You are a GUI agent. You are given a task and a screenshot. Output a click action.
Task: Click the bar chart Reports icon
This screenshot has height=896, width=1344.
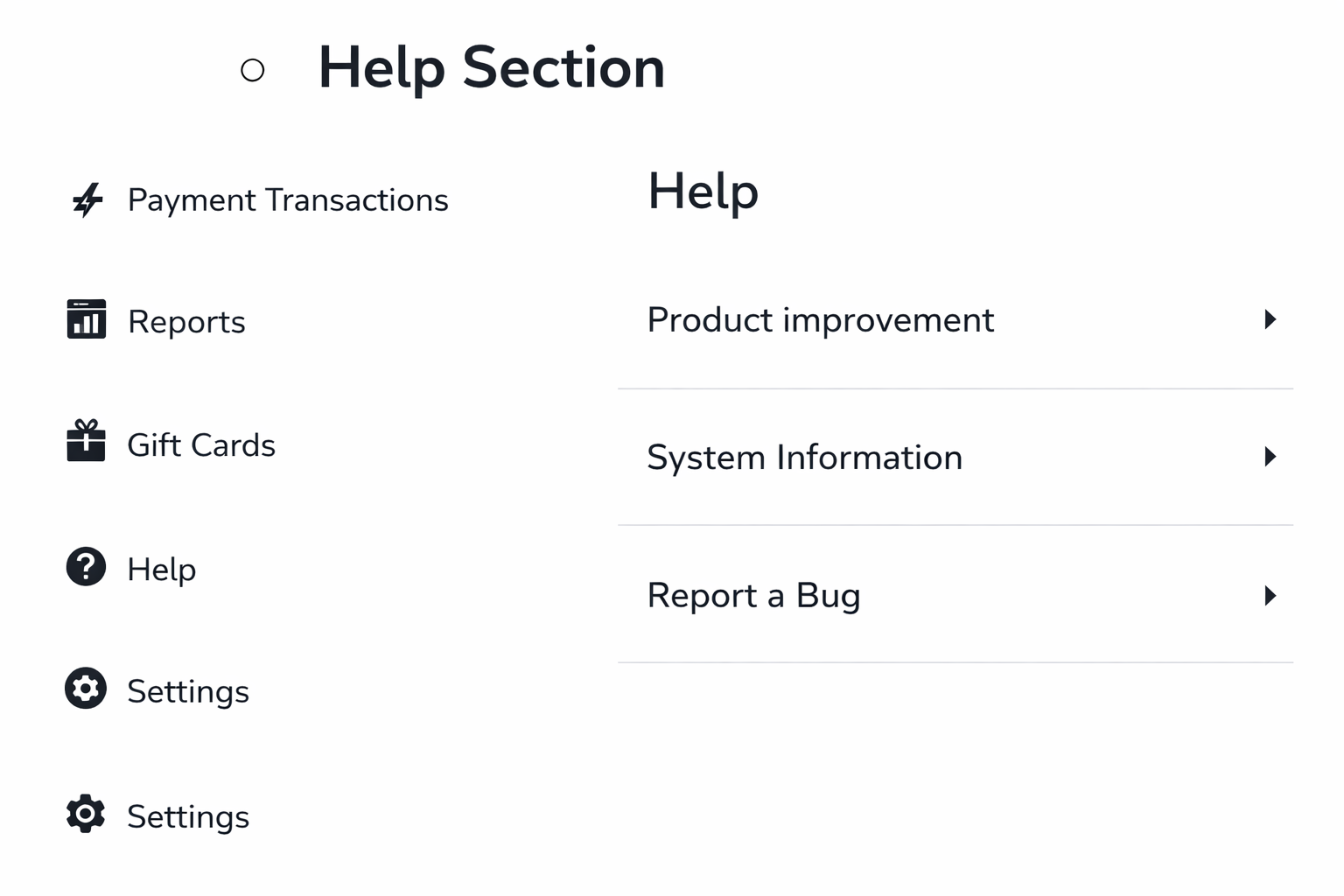[x=87, y=319]
